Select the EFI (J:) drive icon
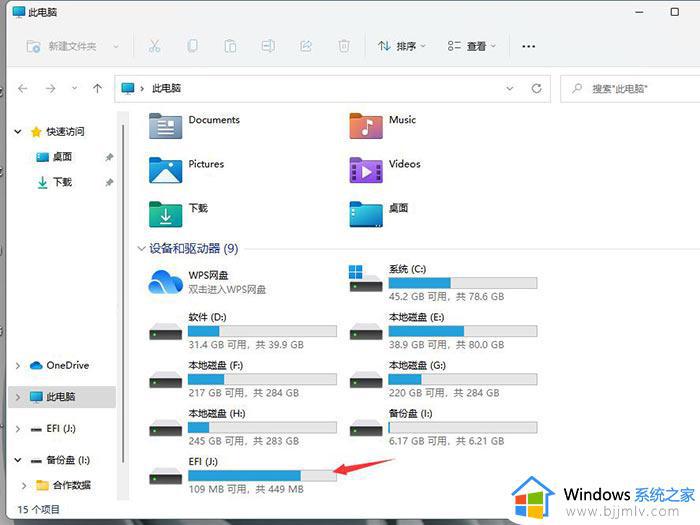This screenshot has height=525, width=700. [x=165, y=476]
